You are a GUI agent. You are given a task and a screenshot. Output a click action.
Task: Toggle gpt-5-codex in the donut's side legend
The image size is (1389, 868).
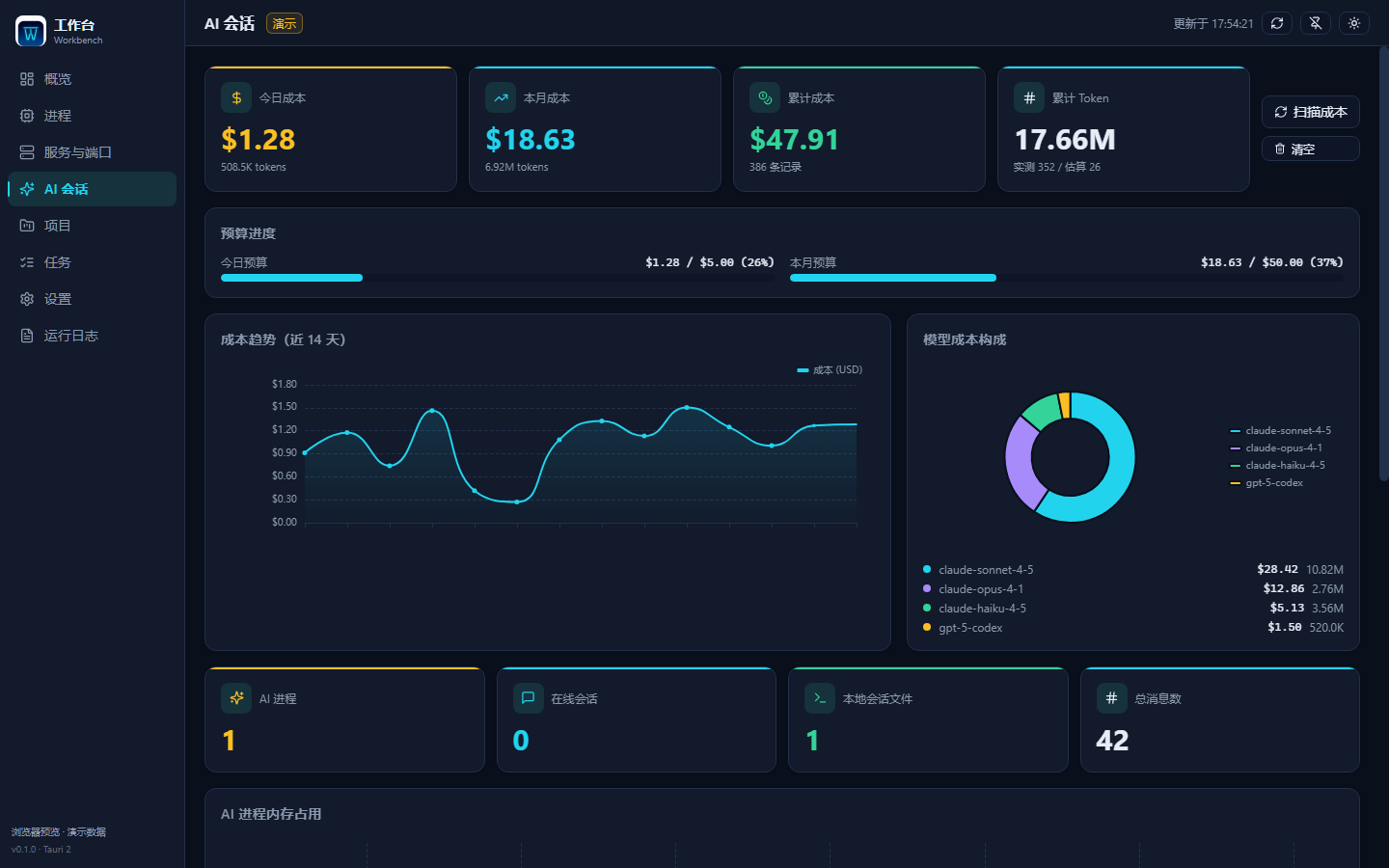1266,483
